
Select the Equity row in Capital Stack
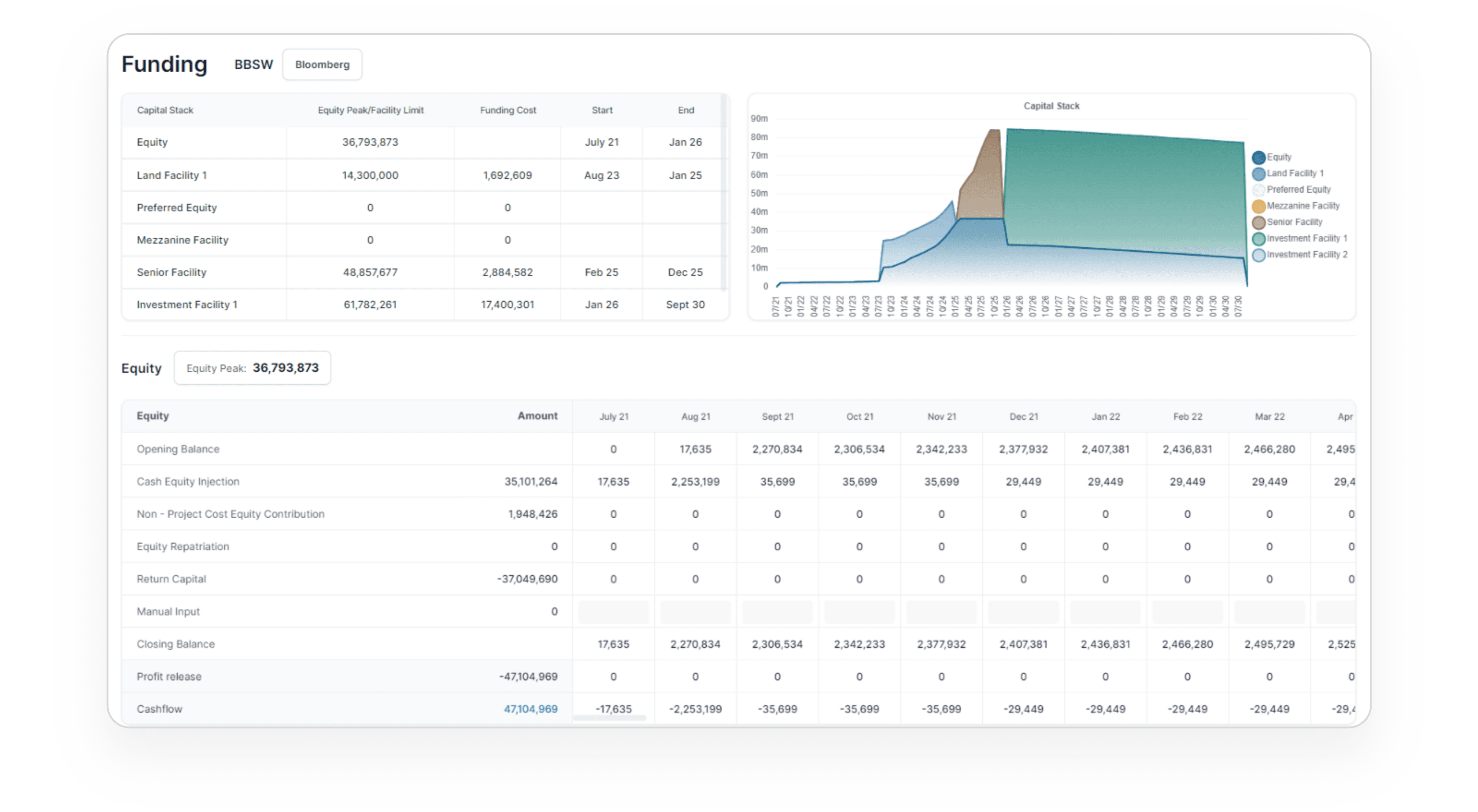tap(422, 142)
